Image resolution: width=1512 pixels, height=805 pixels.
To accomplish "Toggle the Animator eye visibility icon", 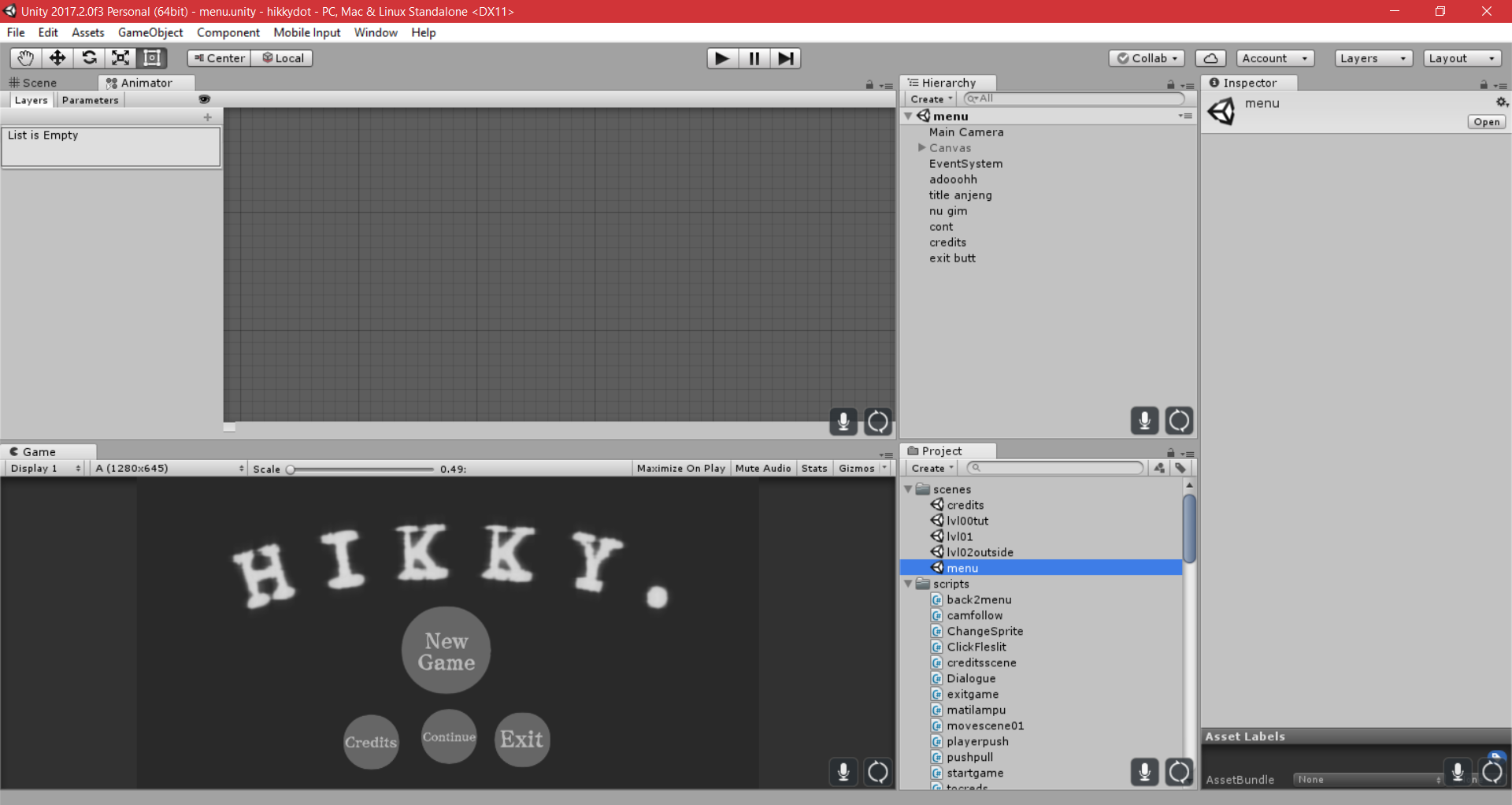I will click(205, 99).
